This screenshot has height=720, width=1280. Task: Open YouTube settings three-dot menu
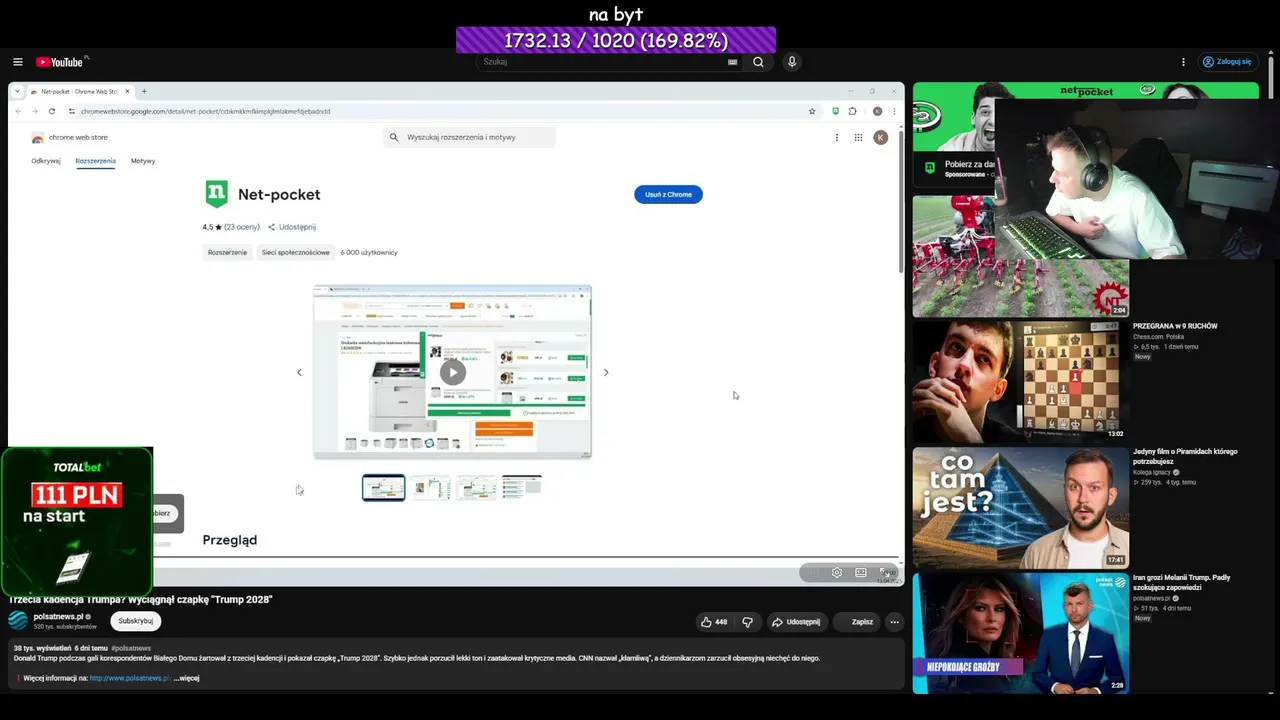1183,62
